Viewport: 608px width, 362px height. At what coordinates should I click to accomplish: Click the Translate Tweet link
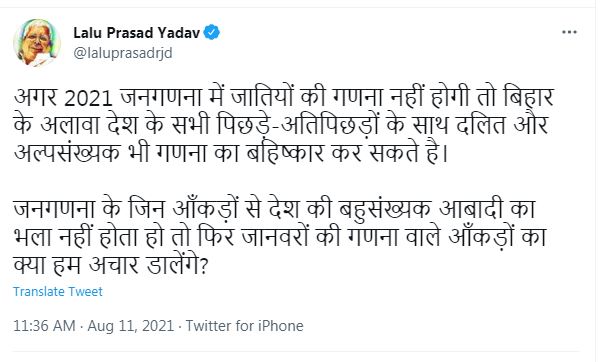[58, 291]
